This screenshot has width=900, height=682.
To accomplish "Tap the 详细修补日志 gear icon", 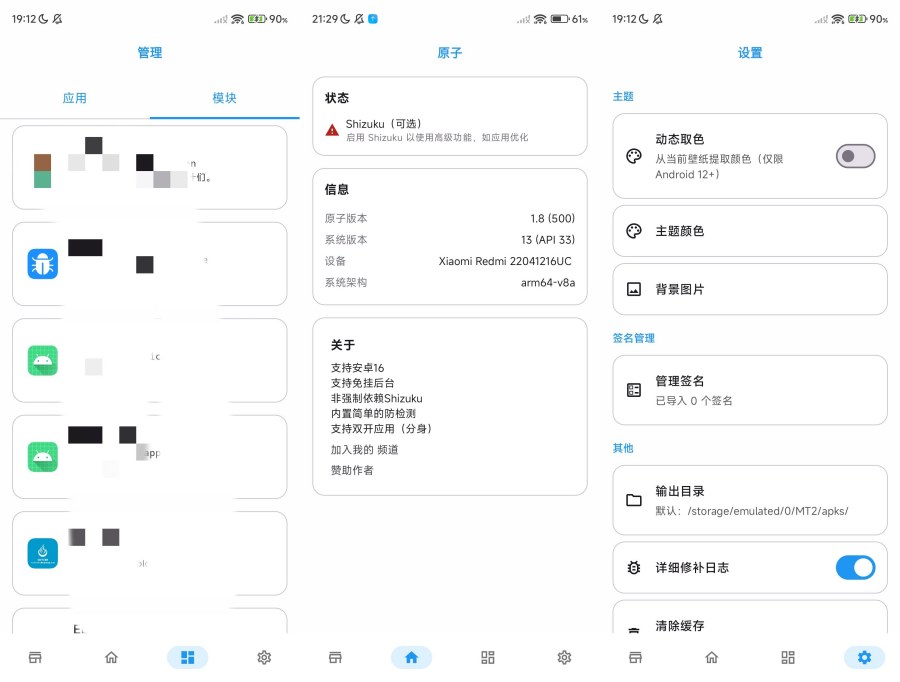I will tap(634, 567).
